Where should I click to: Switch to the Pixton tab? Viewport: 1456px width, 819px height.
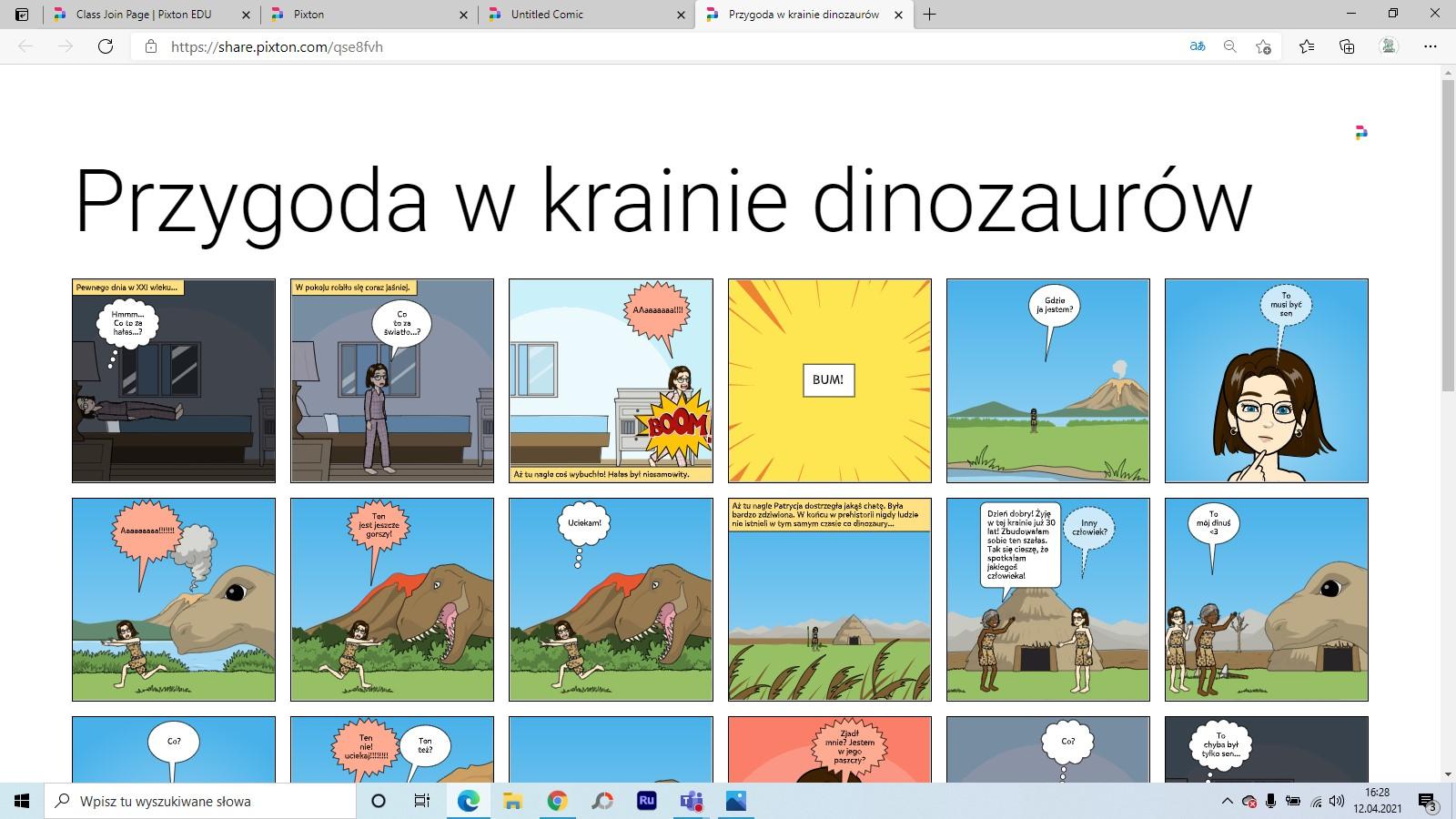369,15
